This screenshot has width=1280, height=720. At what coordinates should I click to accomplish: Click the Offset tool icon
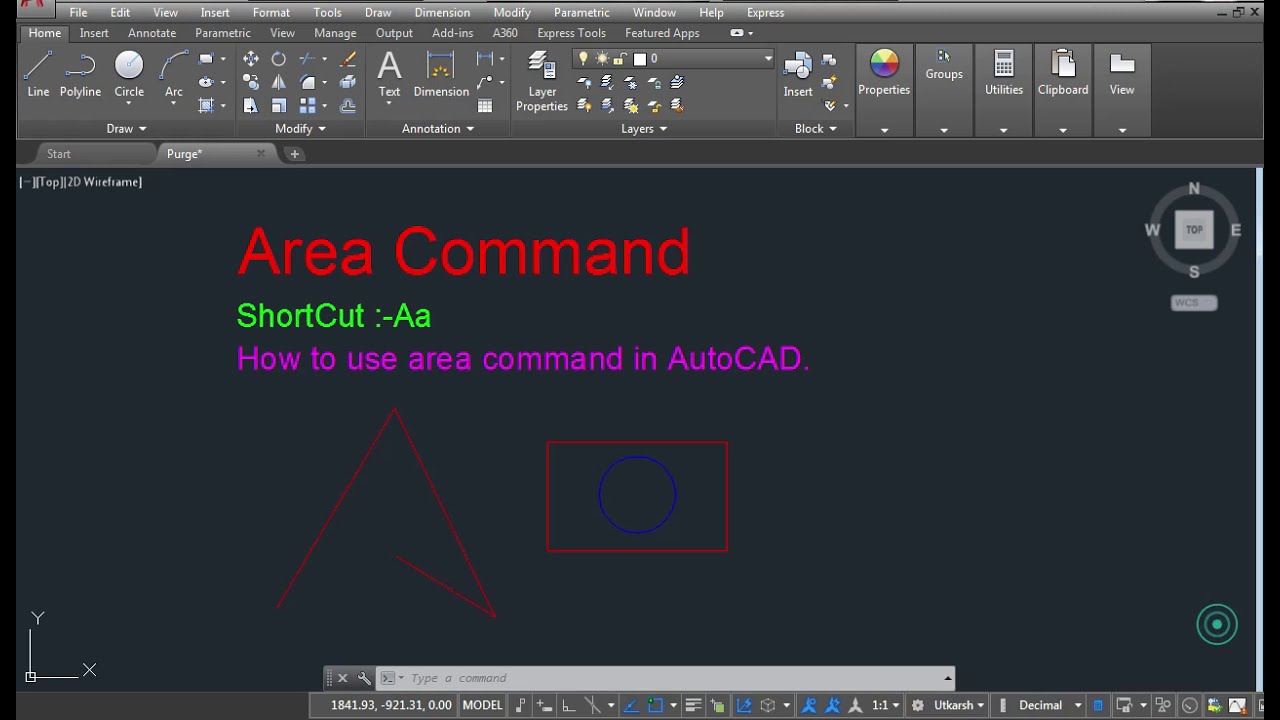[x=348, y=105]
